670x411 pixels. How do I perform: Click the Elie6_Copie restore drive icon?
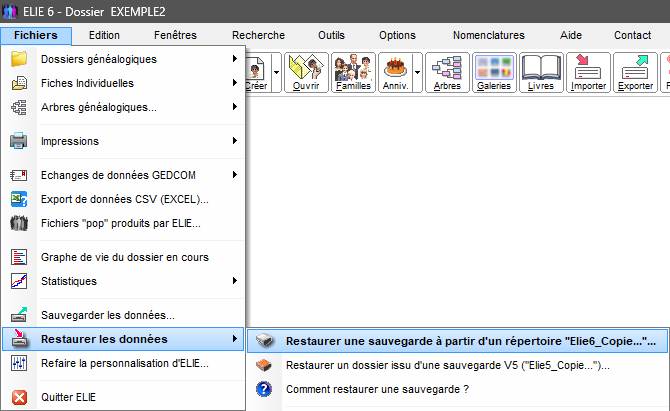[x=264, y=341]
